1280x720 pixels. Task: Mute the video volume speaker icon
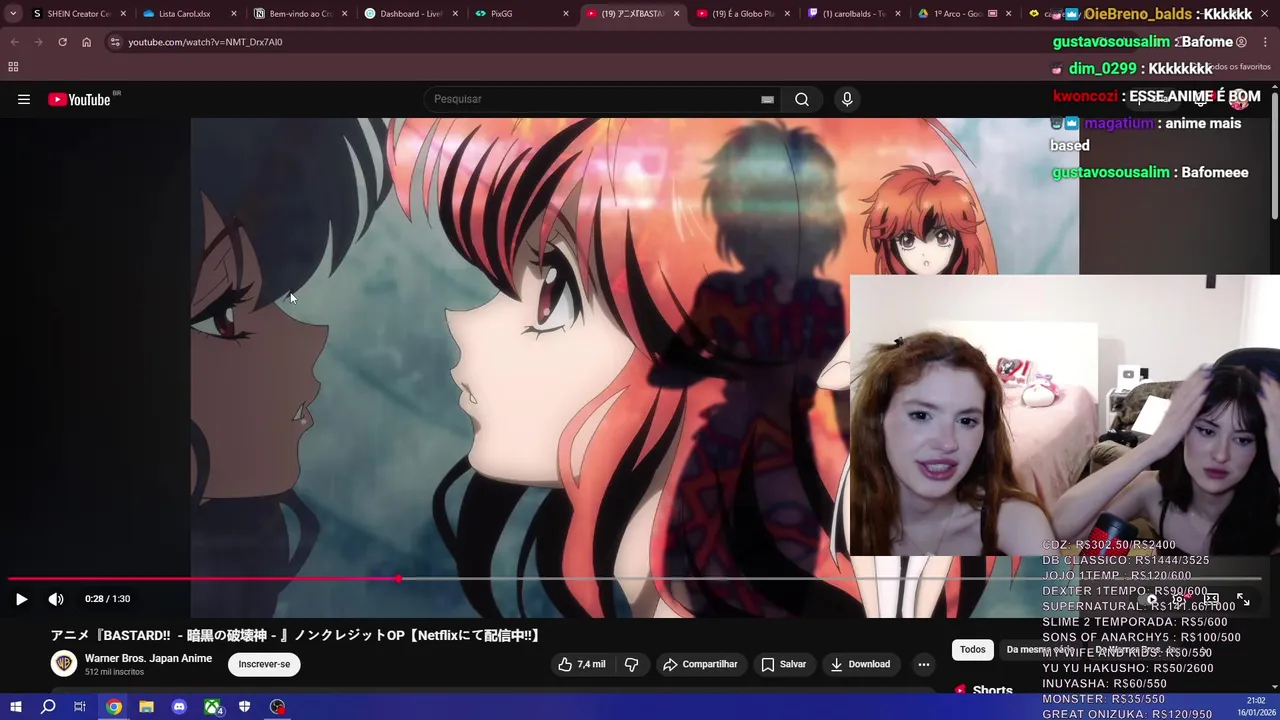[56, 599]
